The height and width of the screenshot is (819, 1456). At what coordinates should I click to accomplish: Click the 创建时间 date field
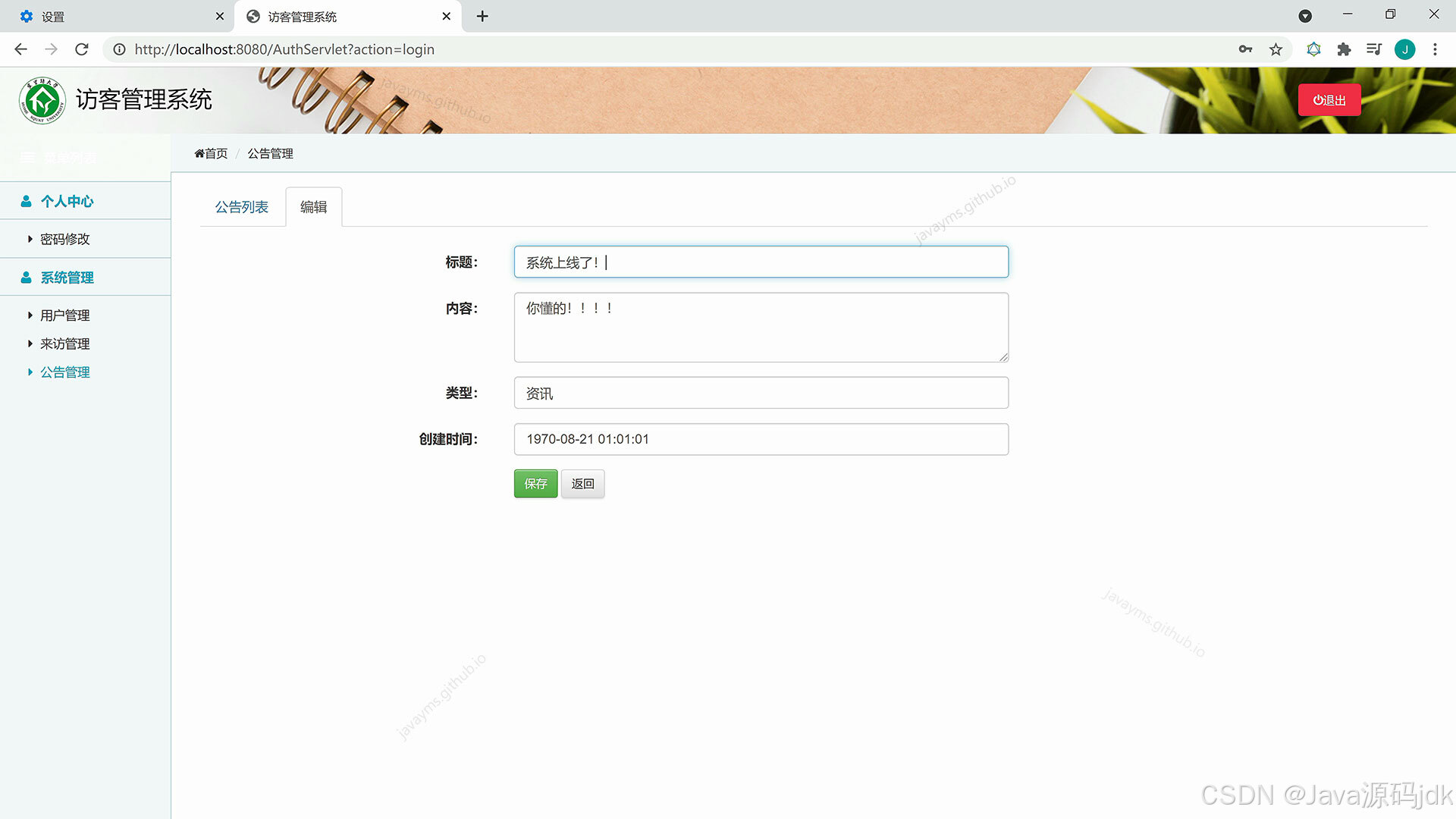tap(761, 439)
